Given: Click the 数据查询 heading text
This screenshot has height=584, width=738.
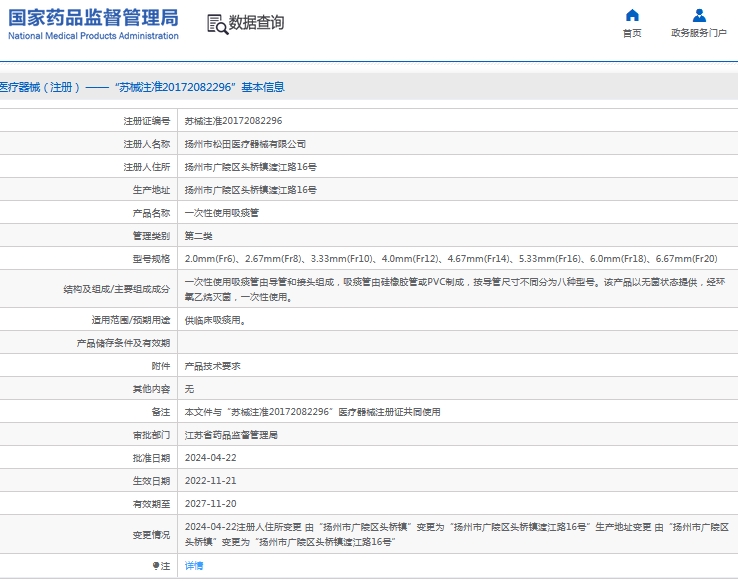Looking at the screenshot, I should click(257, 23).
